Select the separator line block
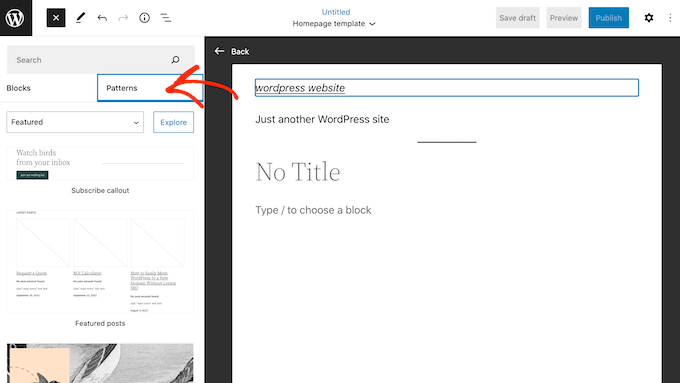 tap(447, 142)
